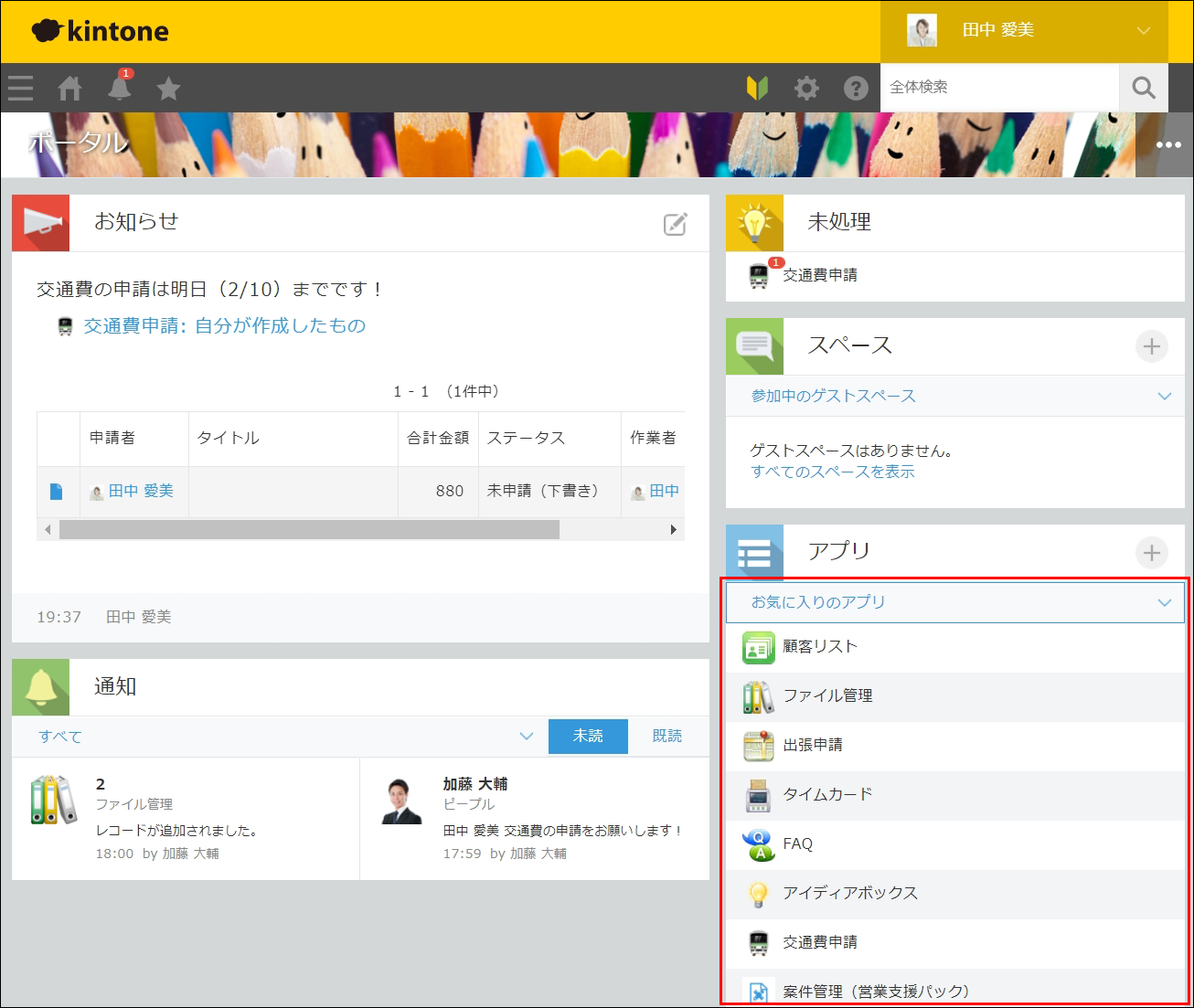This screenshot has width=1194, height=1008.
Task: Switch notifications to 未読 view
Action: pos(588,736)
